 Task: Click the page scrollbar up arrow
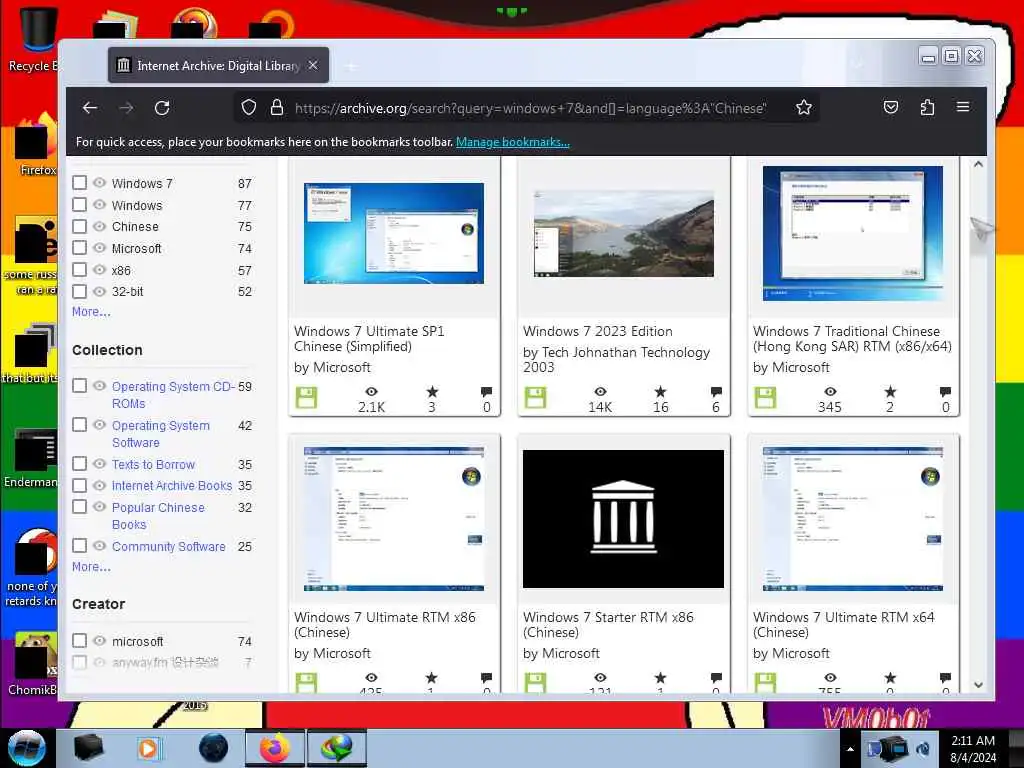[978, 165]
